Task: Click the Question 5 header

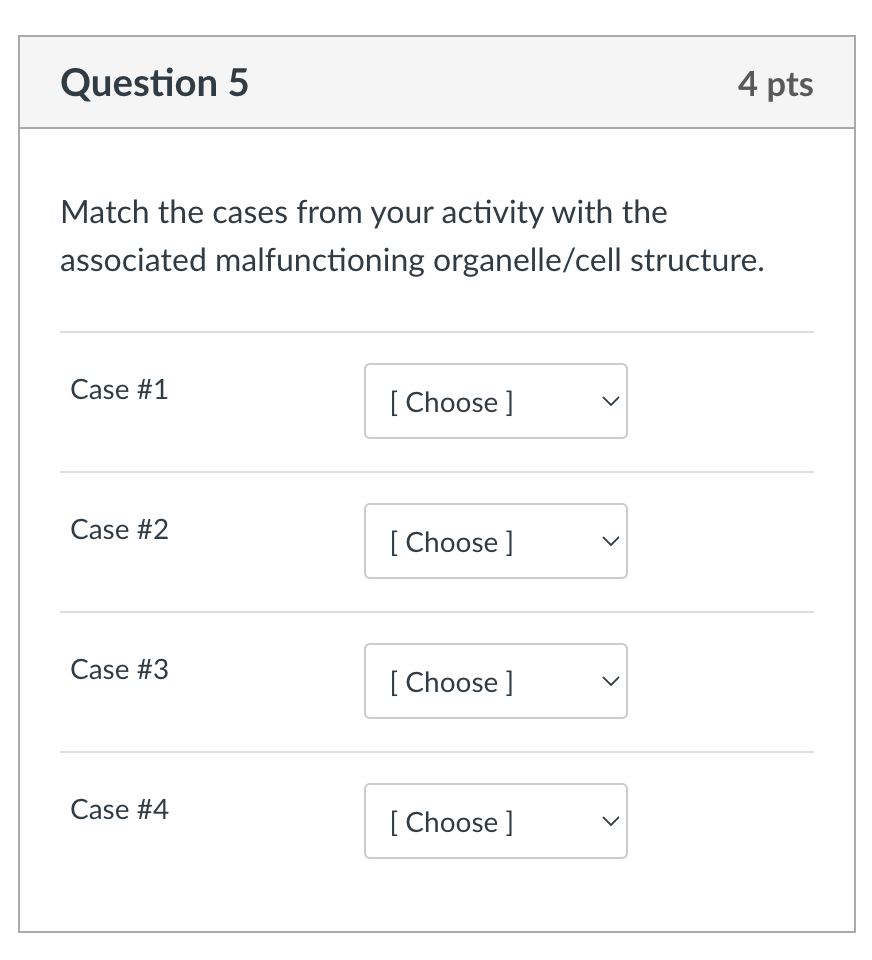Action: (x=154, y=83)
